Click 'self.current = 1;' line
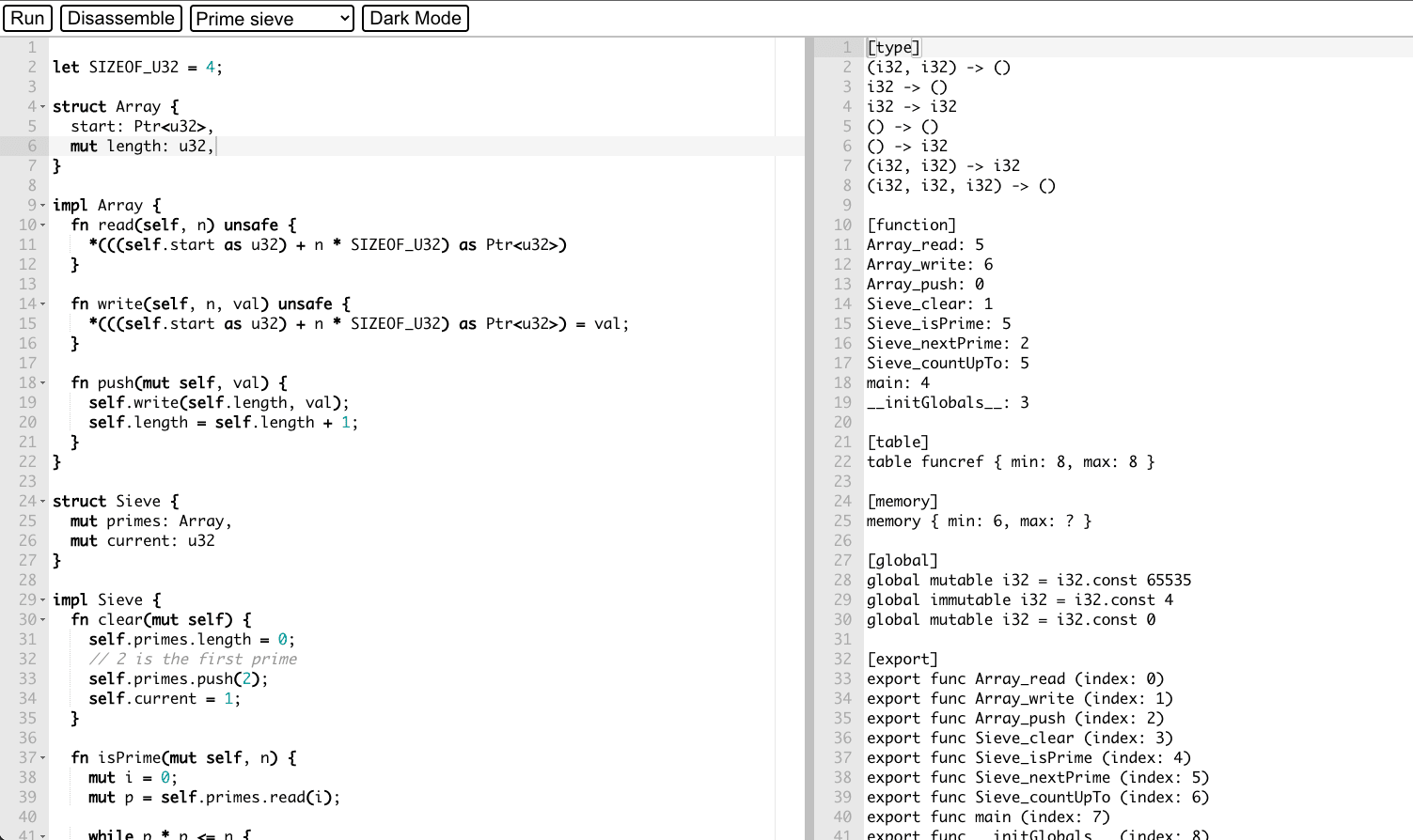This screenshot has width=1413, height=840. point(165,698)
